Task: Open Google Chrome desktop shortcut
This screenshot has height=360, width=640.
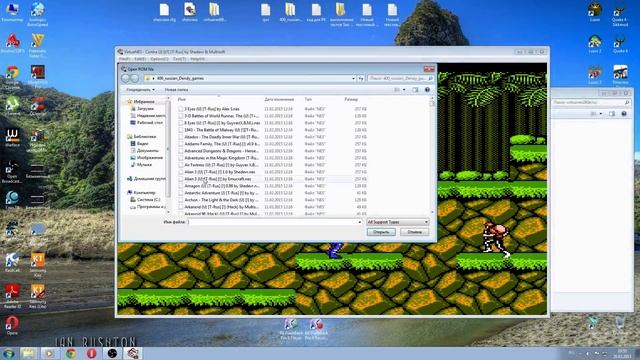Action: tap(12, 76)
